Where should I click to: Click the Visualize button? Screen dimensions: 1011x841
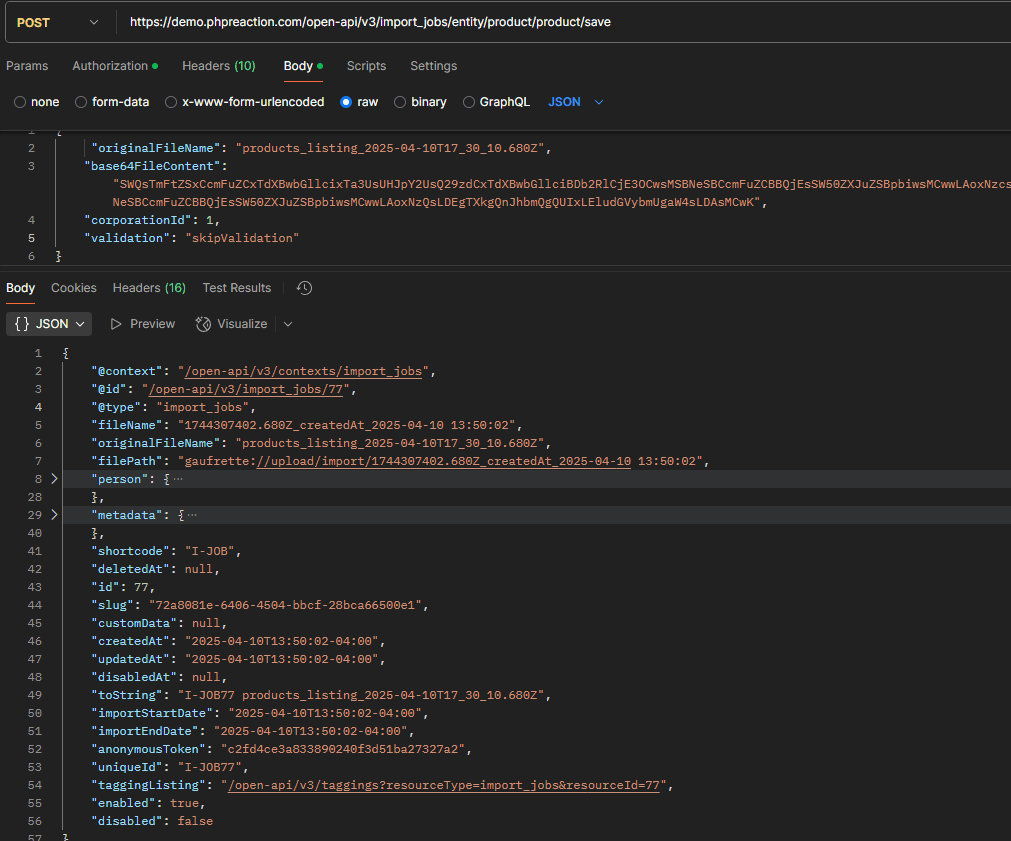(231, 324)
